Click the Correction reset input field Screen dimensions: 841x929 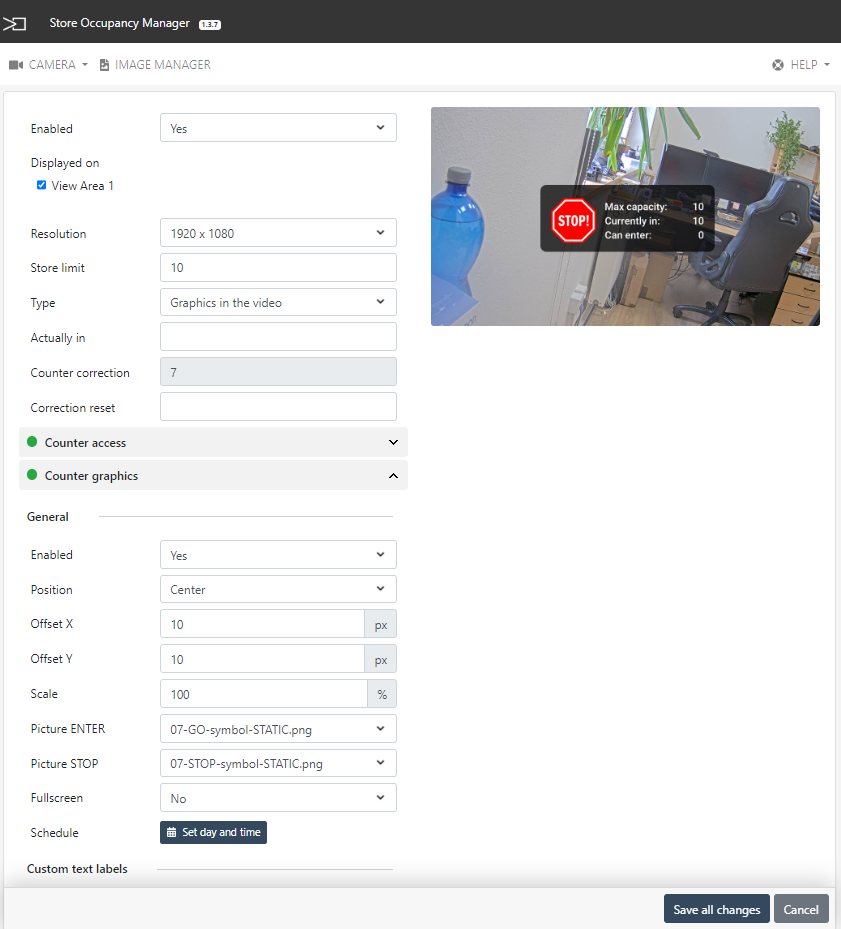coord(278,406)
